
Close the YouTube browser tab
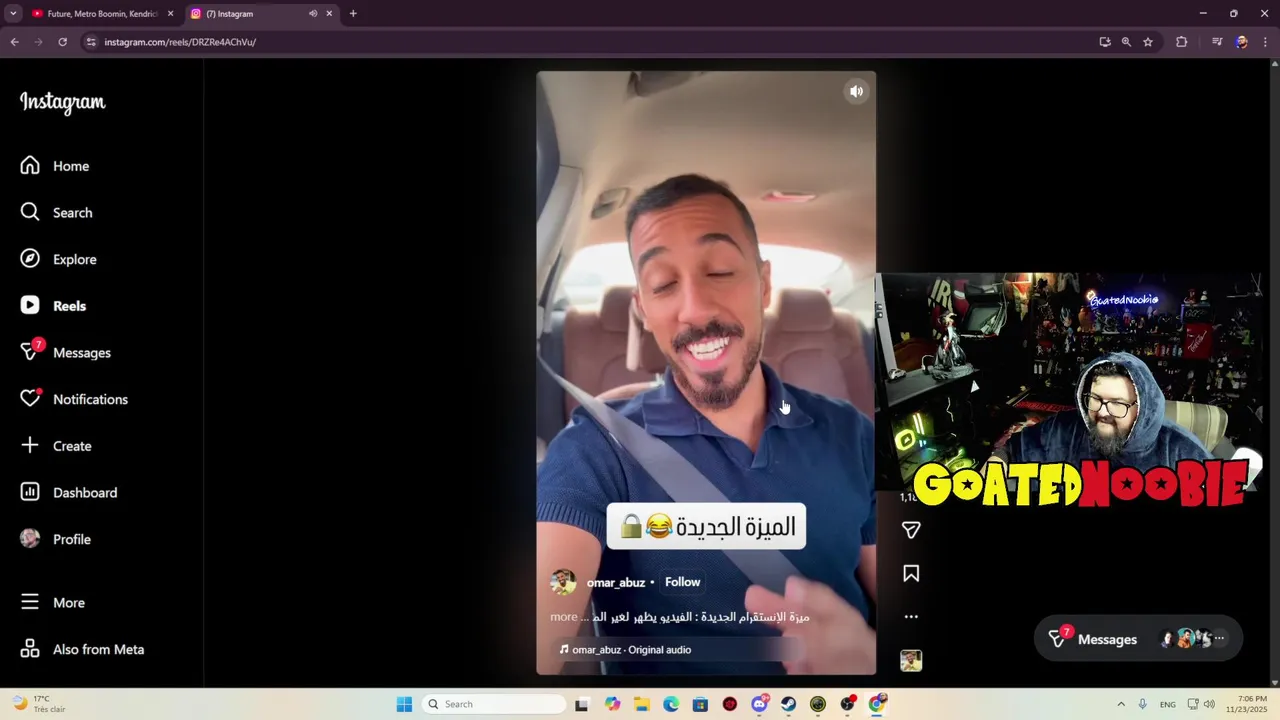pyautogui.click(x=170, y=14)
